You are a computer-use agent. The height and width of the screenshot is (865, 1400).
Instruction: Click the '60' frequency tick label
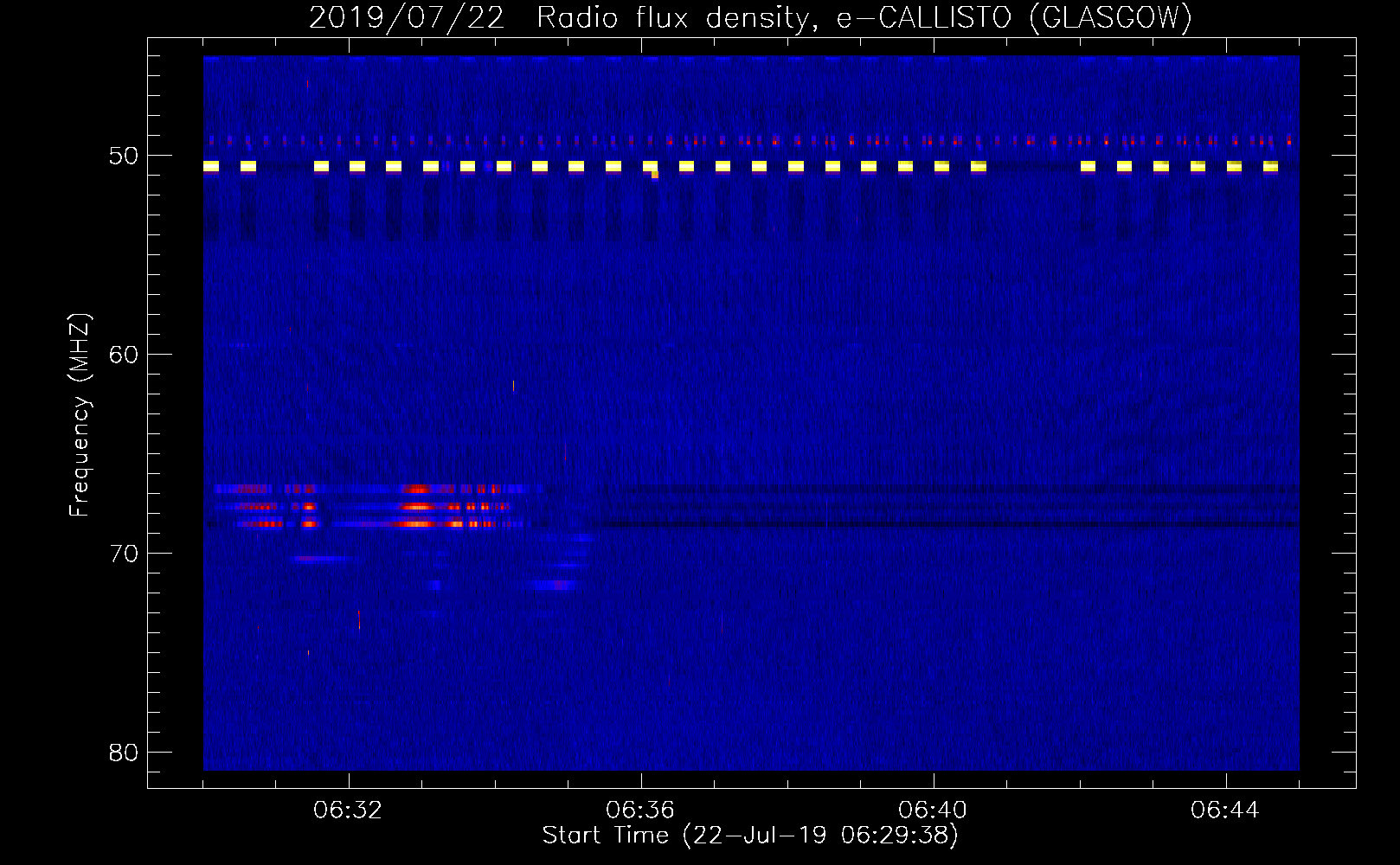pyautogui.click(x=124, y=355)
